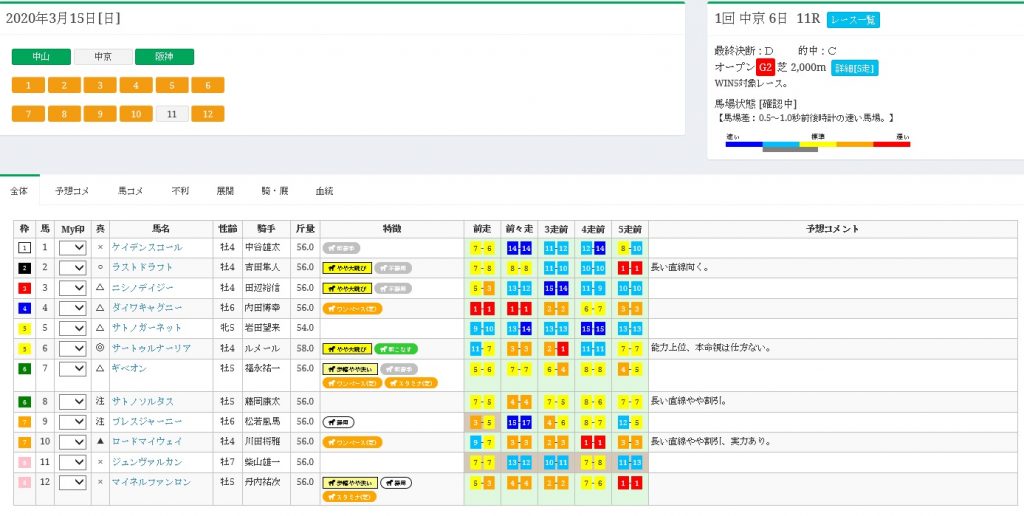The image size is (1024, 516).
Task: Go to race number 1
Action: (28, 85)
